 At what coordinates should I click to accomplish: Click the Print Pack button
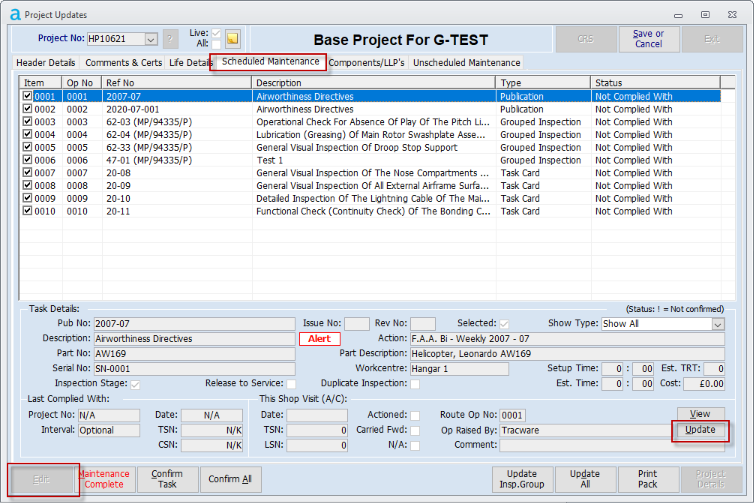pos(648,479)
